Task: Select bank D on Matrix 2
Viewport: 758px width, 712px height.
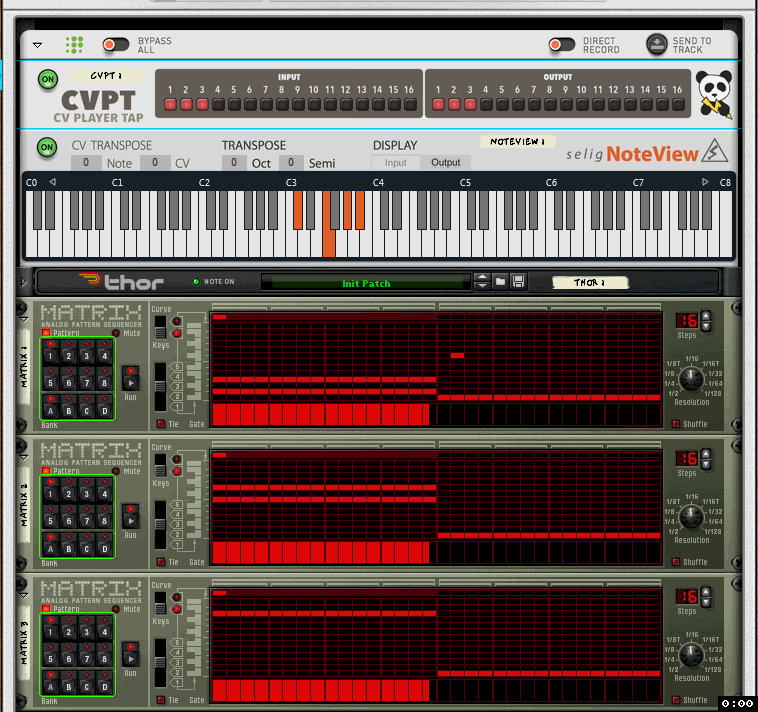Action: pos(104,544)
